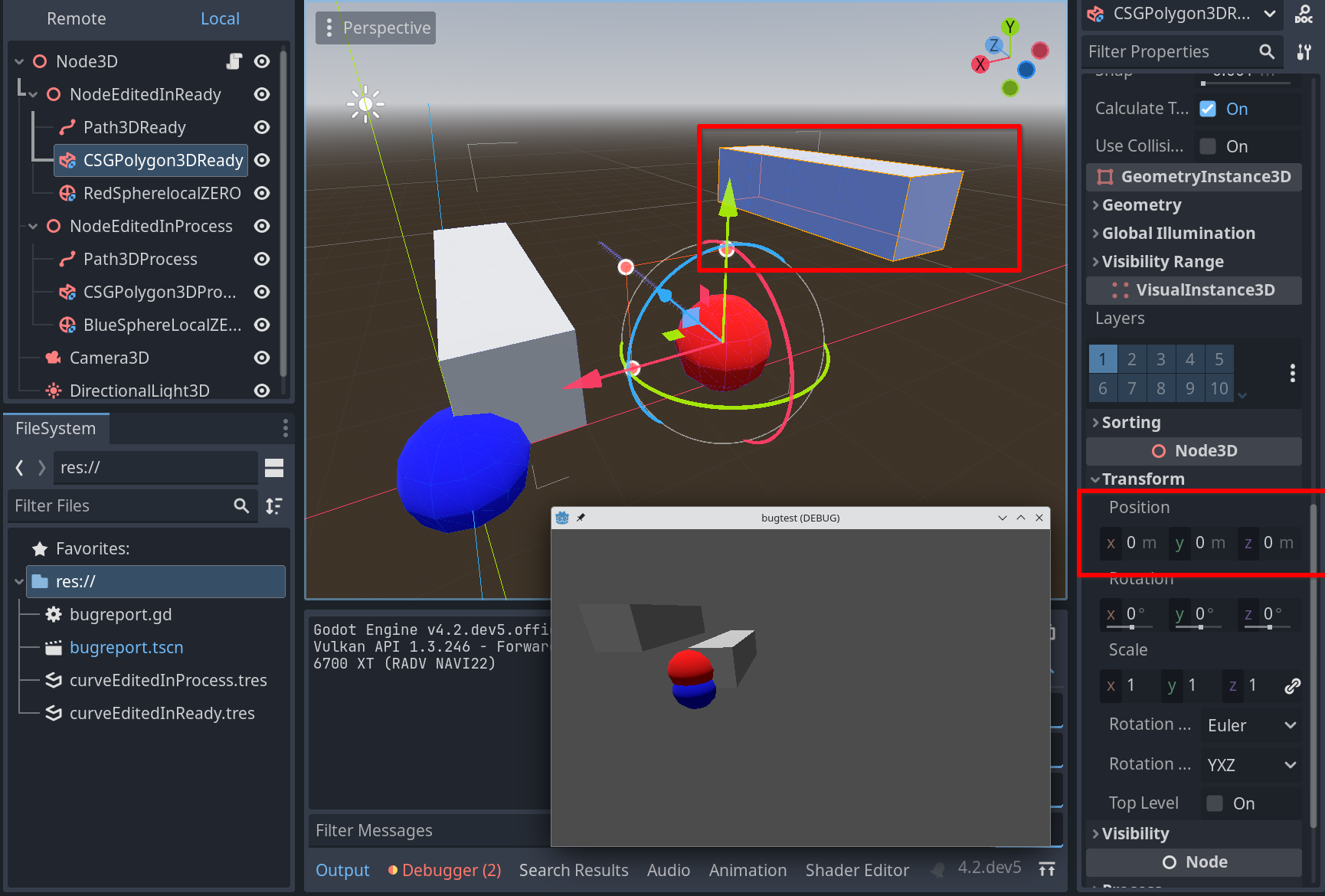
Task: Open the Debugger panel button
Action: click(x=444, y=870)
